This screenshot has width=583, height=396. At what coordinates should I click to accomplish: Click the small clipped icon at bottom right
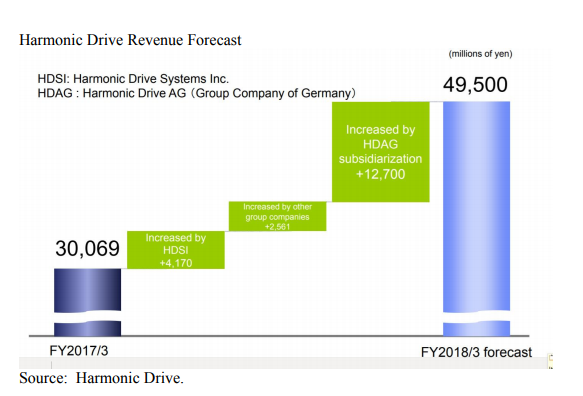(x=550, y=361)
